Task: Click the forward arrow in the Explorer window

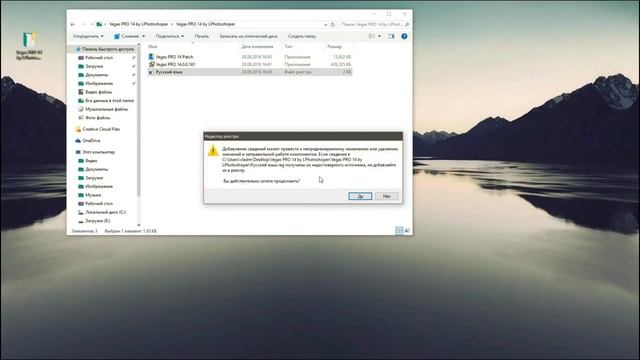Action: tap(83, 24)
